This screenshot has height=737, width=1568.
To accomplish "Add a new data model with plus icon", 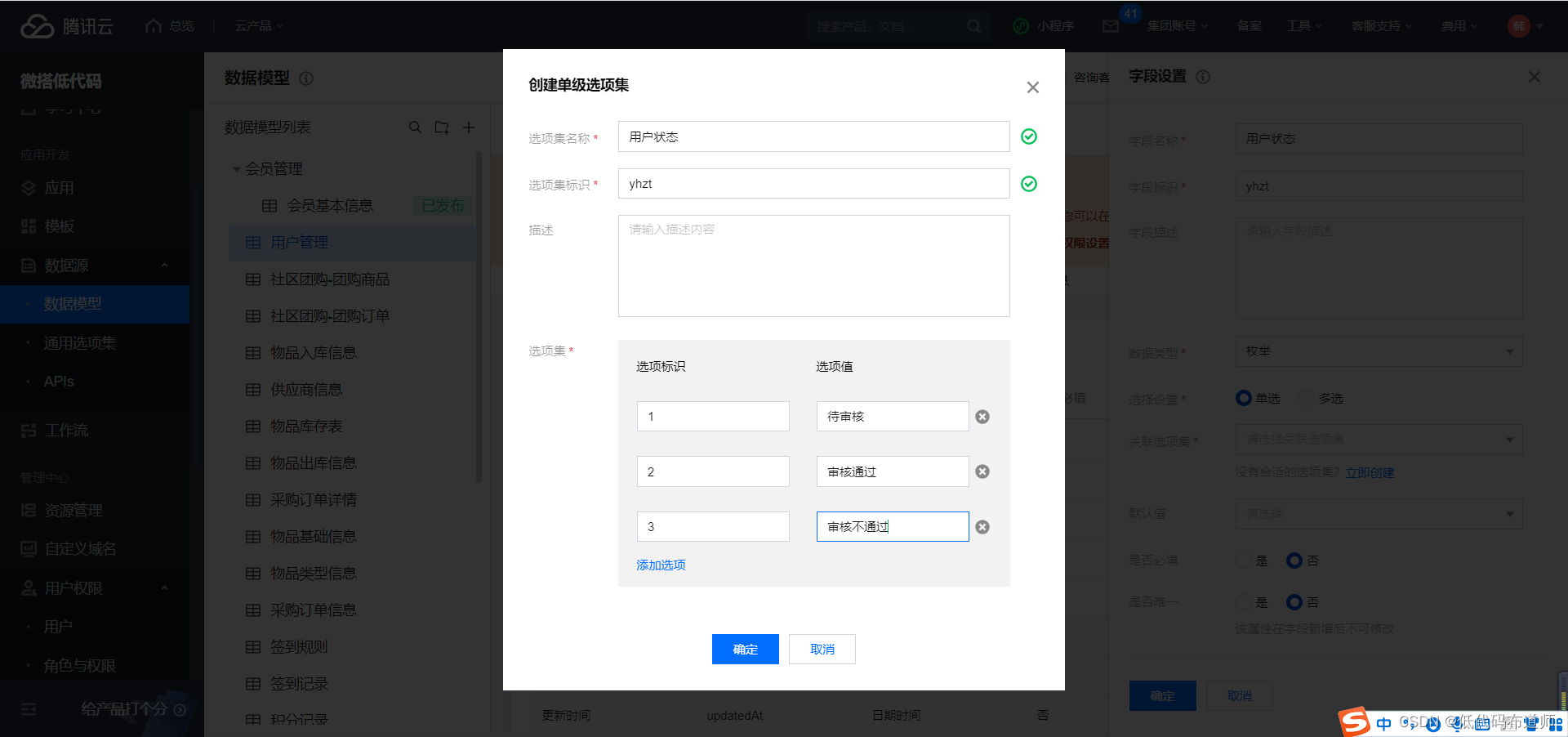I will [469, 127].
